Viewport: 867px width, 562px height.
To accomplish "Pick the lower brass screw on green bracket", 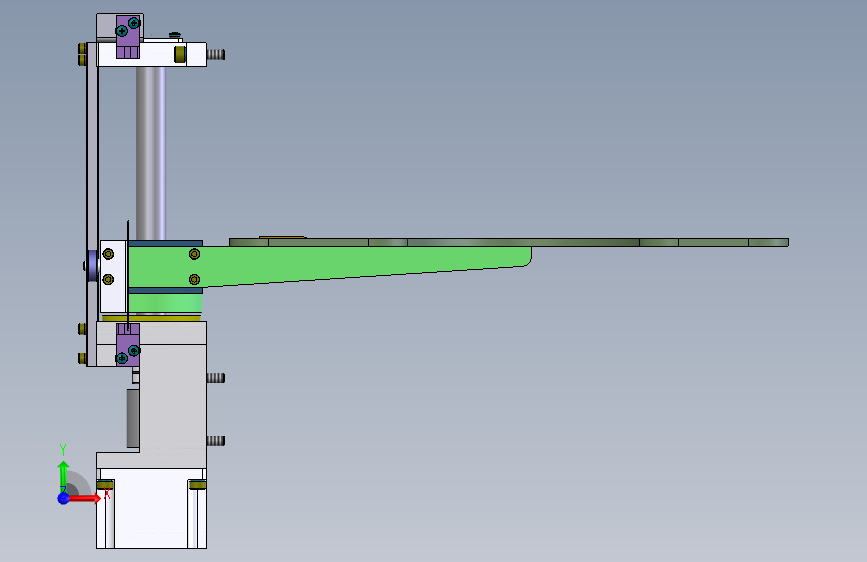I will 194,279.
